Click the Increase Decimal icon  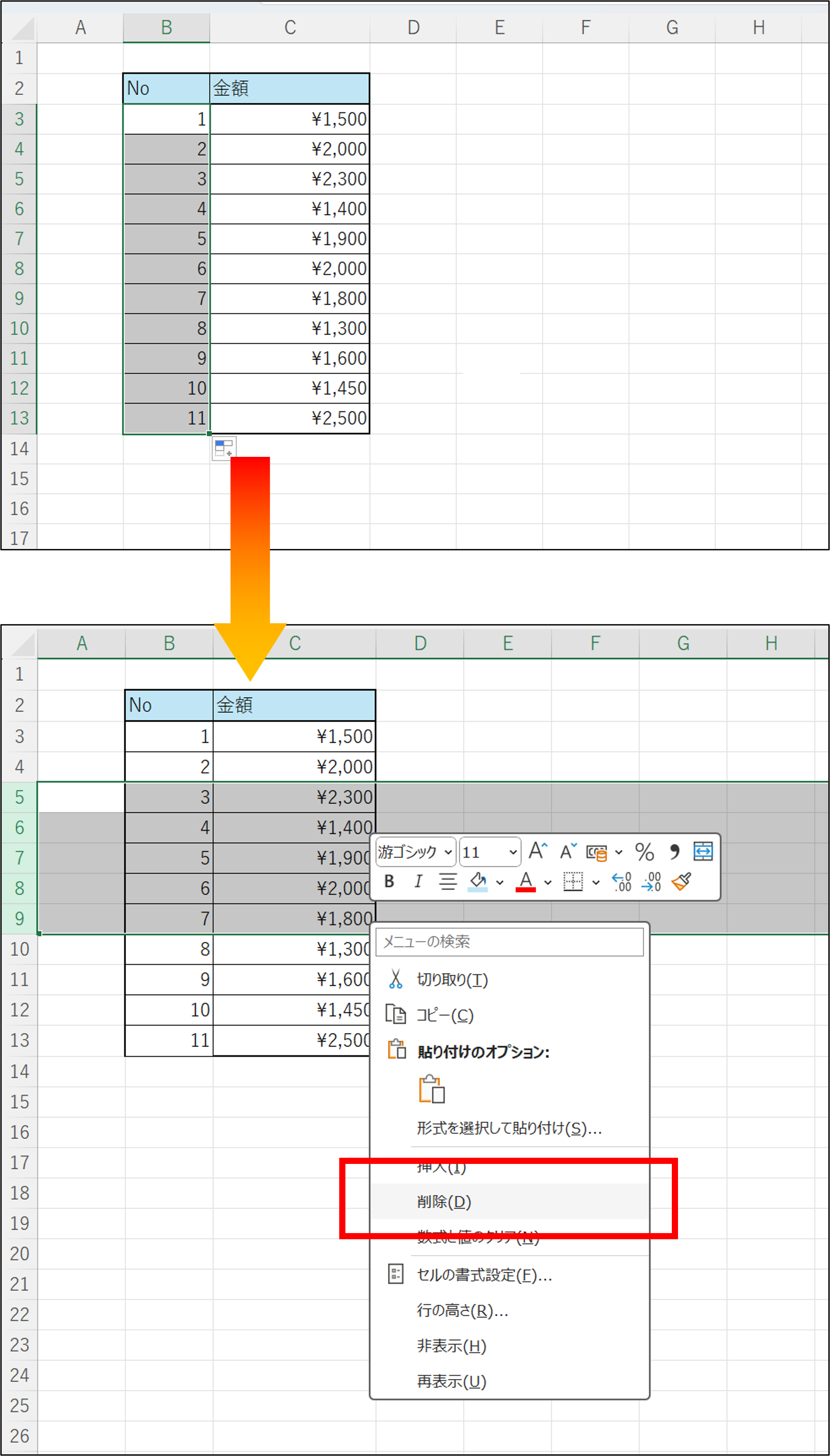click(621, 882)
